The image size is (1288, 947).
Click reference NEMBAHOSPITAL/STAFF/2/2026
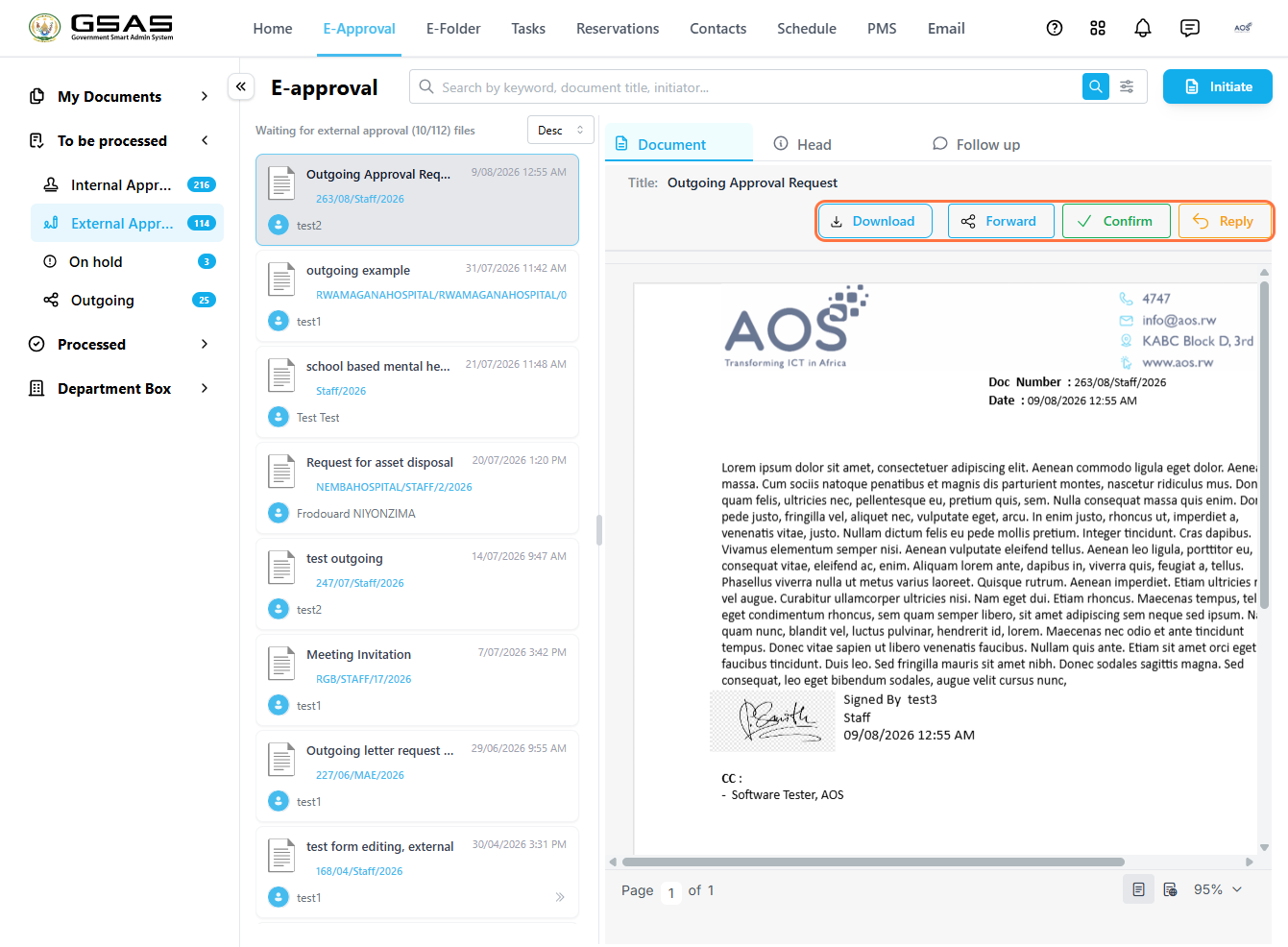[394, 487]
